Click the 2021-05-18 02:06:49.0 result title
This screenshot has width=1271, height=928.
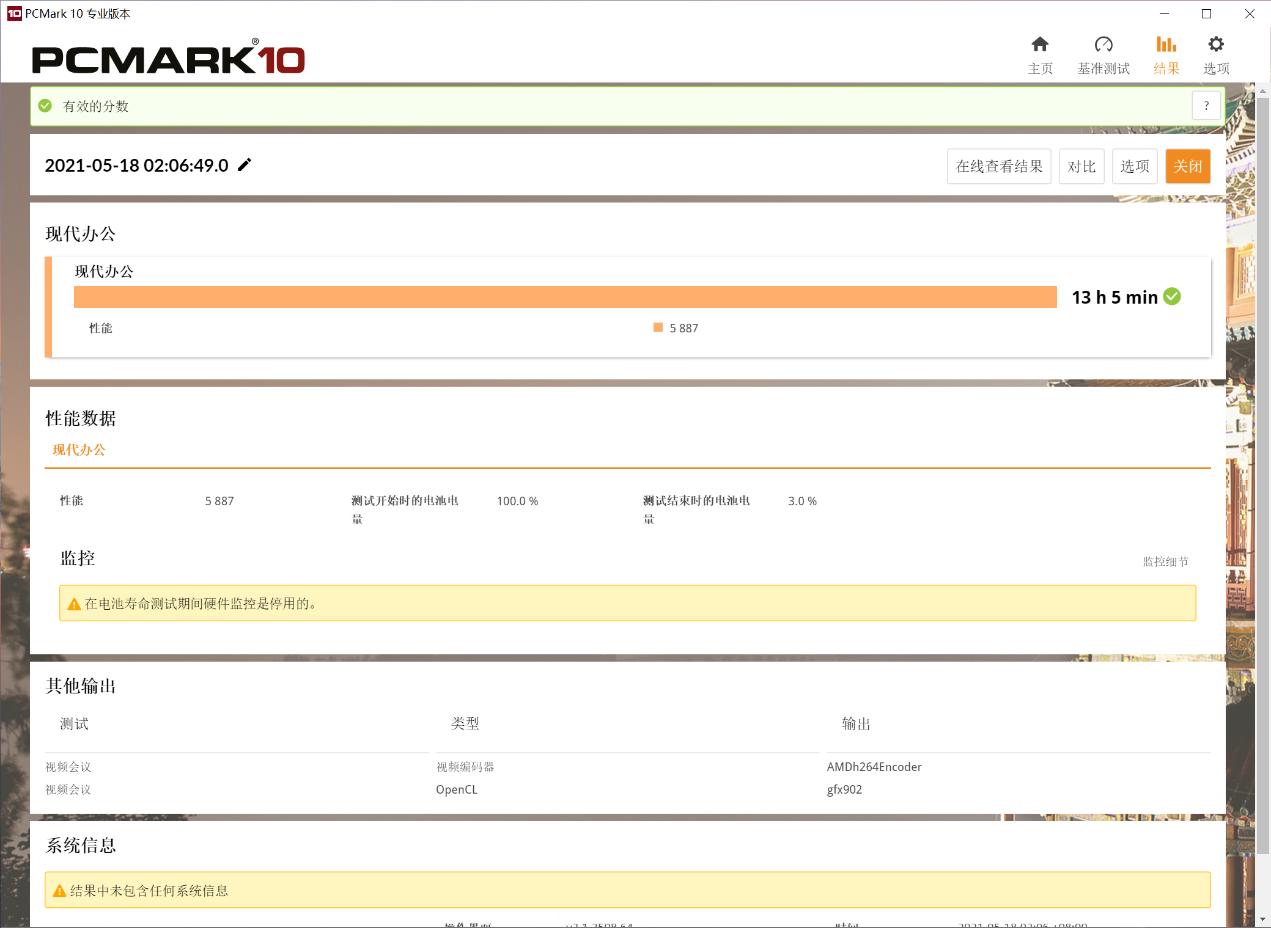pyautogui.click(x=137, y=166)
